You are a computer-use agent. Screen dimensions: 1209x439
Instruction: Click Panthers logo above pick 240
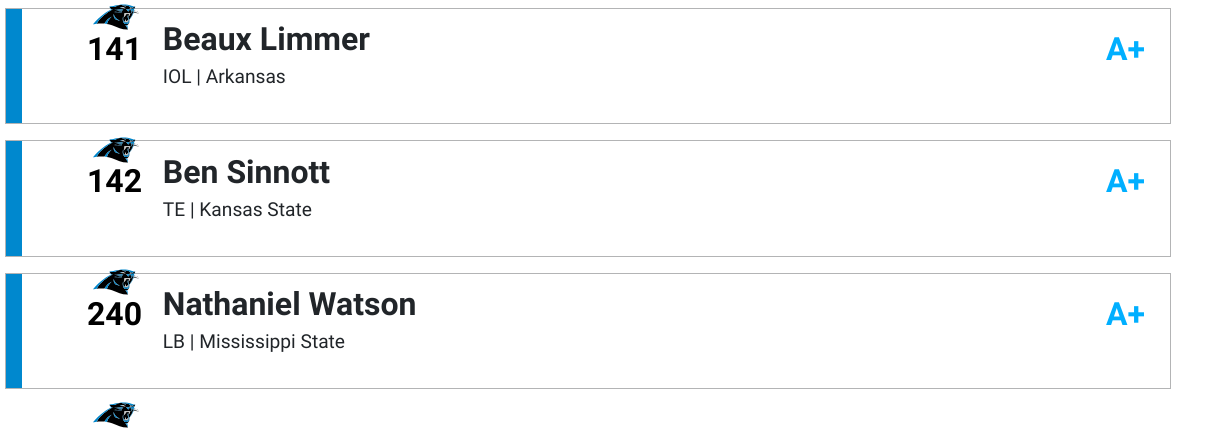point(115,281)
